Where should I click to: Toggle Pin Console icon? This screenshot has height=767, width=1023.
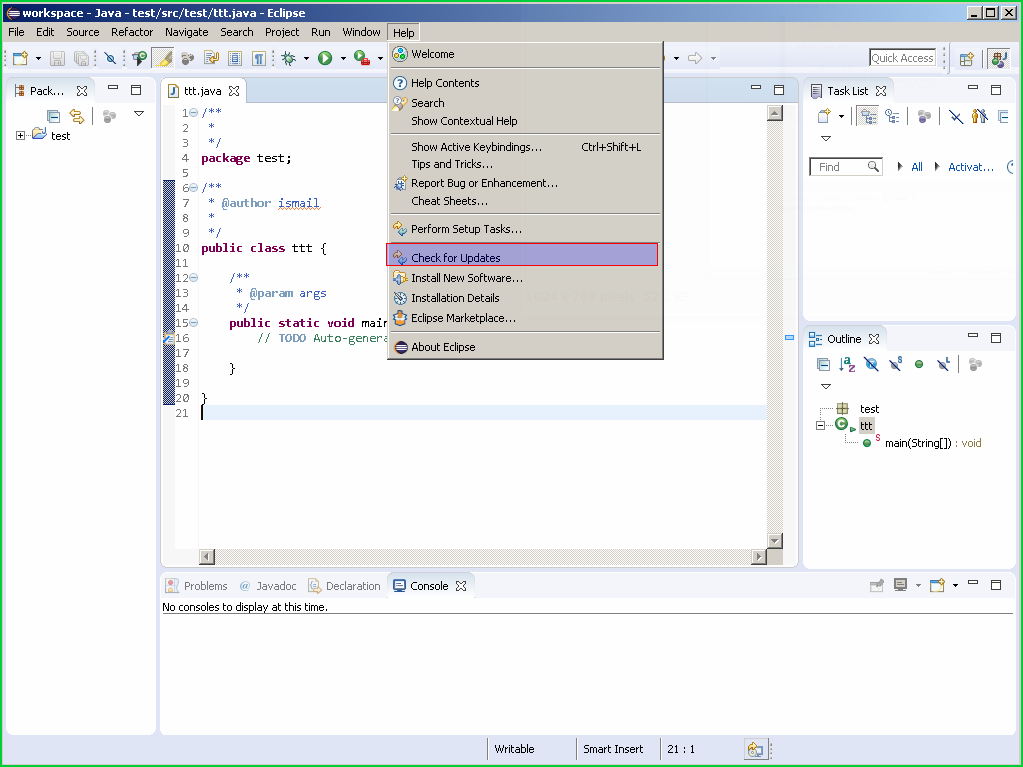pyautogui.click(x=876, y=585)
